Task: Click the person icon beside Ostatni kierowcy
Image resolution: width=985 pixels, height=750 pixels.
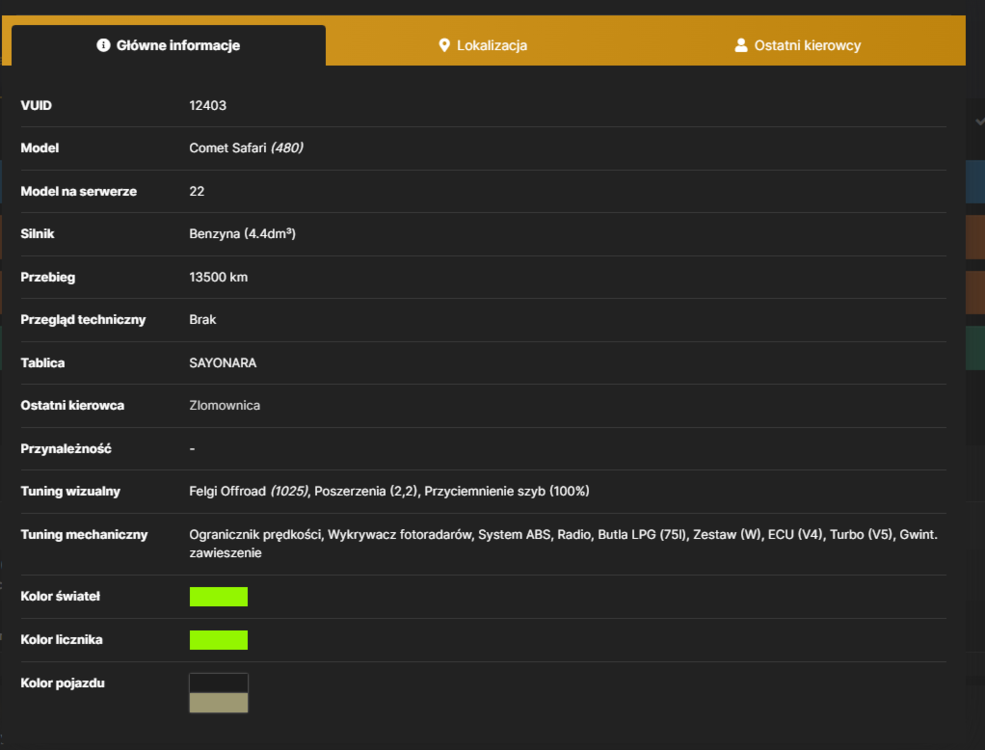Action: click(x=741, y=45)
